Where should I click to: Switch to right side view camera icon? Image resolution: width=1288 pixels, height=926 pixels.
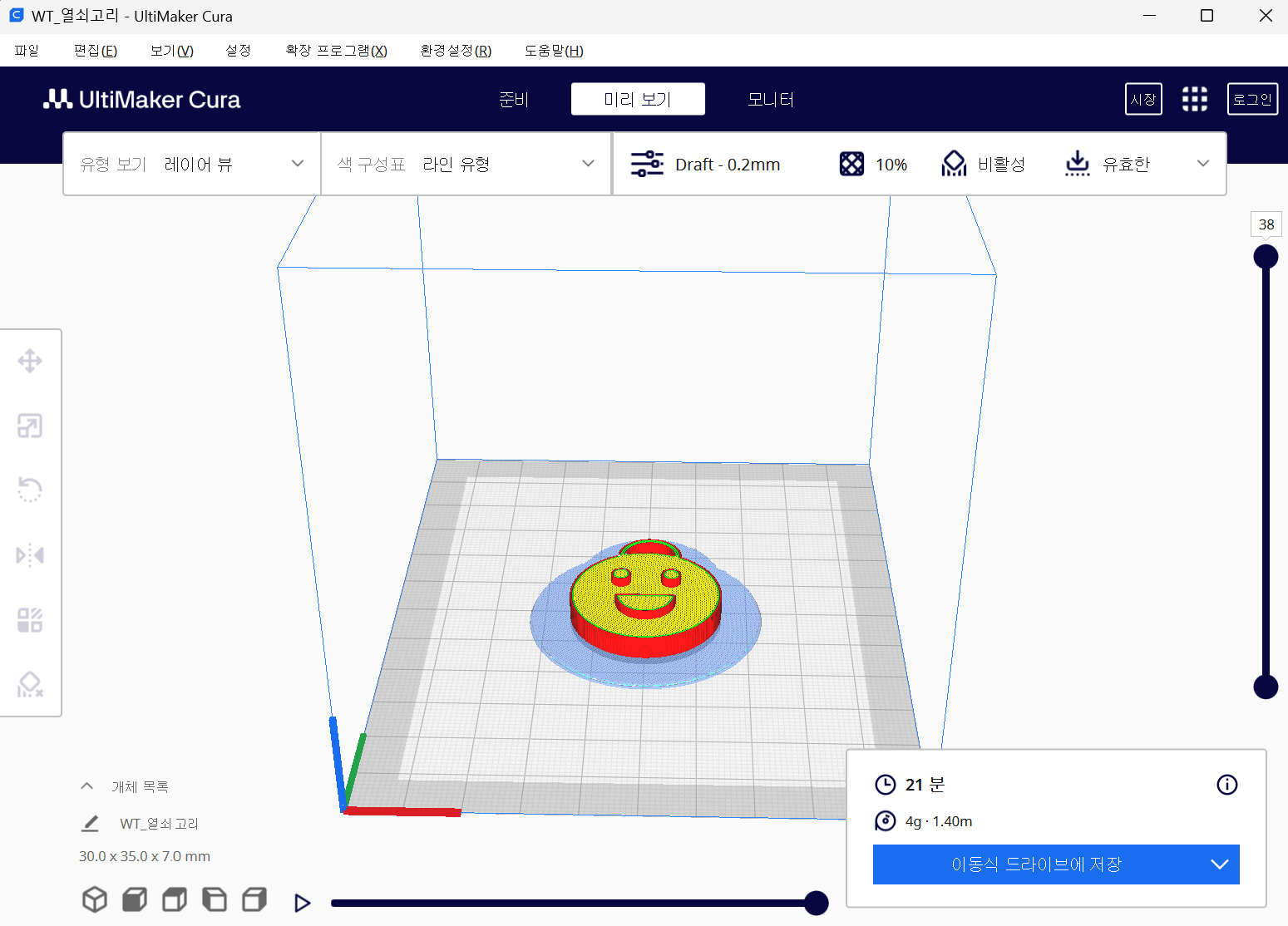click(x=254, y=899)
